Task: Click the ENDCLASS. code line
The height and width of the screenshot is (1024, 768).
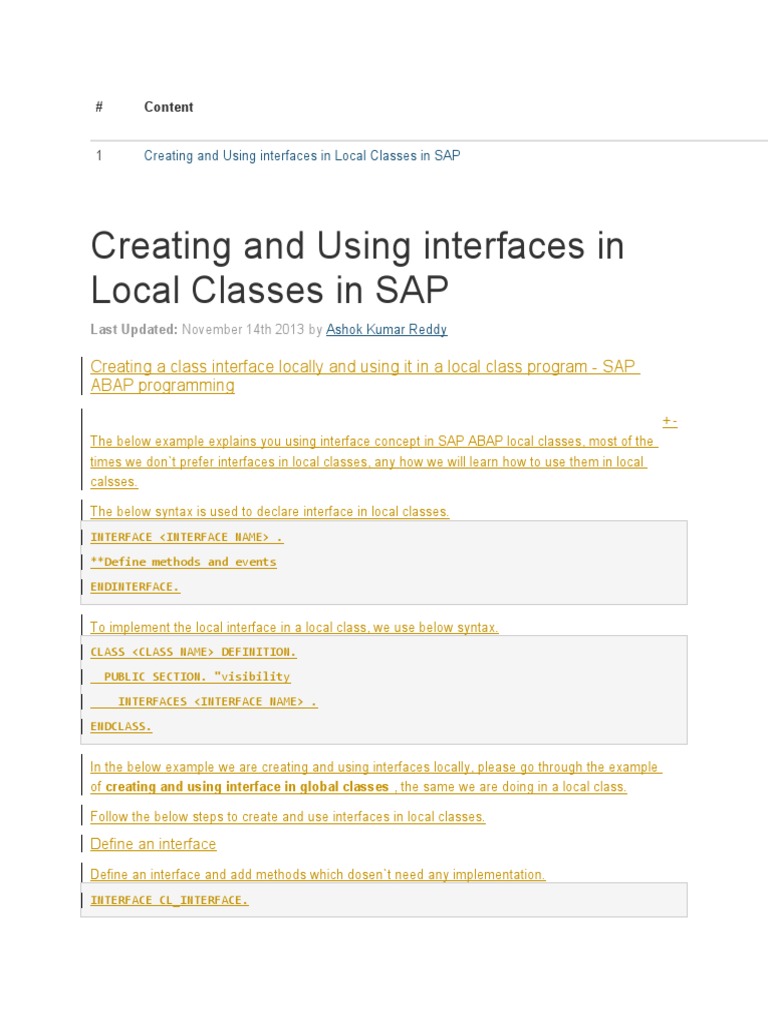Action: click(121, 727)
